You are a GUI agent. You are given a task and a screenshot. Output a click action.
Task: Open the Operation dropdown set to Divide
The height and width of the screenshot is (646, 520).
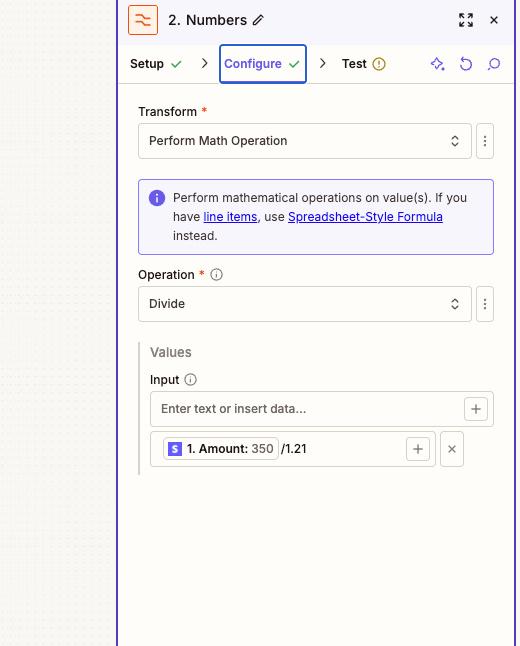click(x=305, y=304)
